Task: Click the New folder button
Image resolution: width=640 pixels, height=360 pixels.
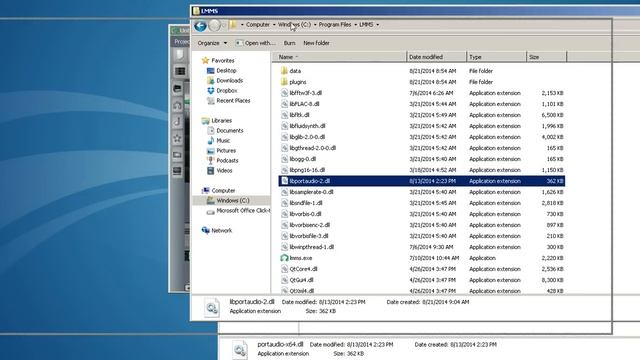Action: point(316,43)
